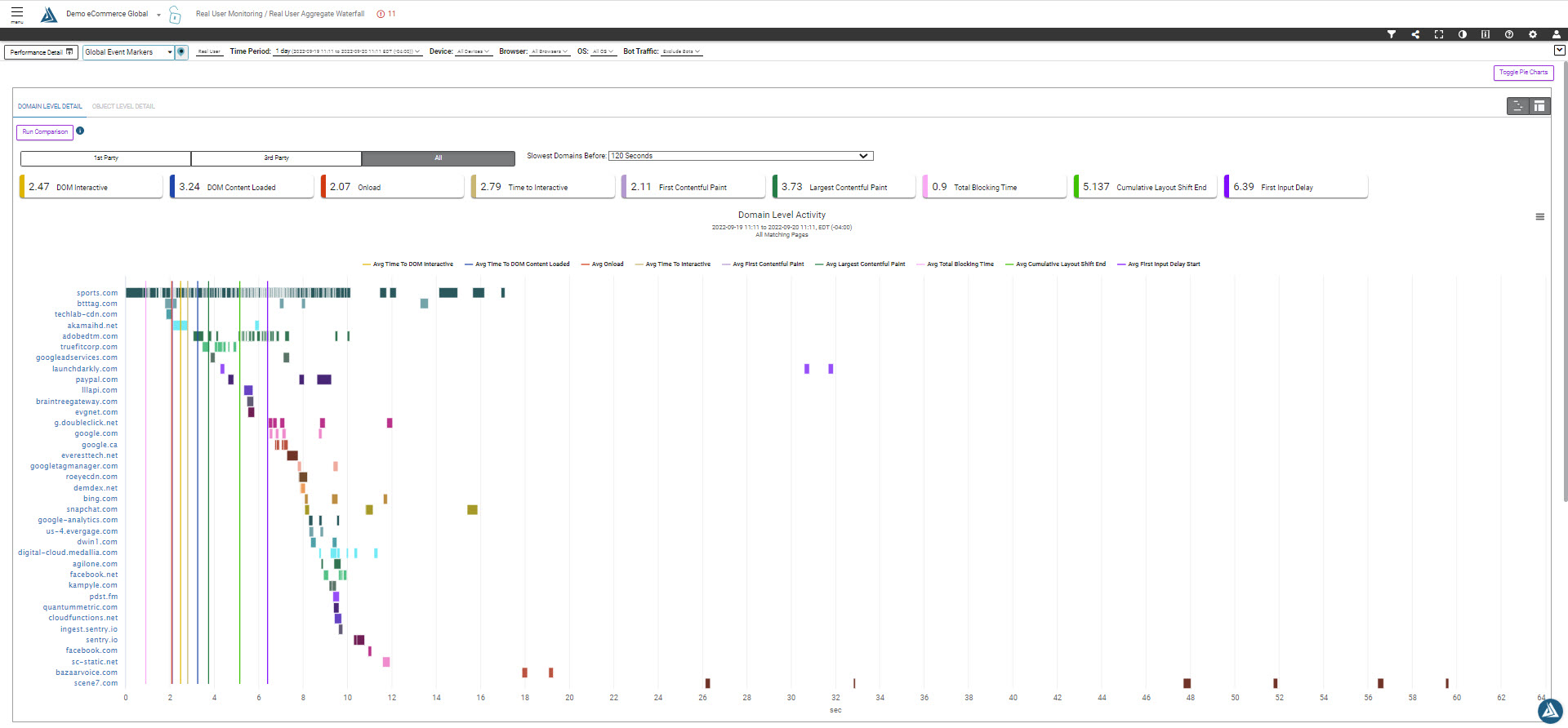Click Toggle Pie Charts button
1568x728 pixels.
click(1523, 73)
